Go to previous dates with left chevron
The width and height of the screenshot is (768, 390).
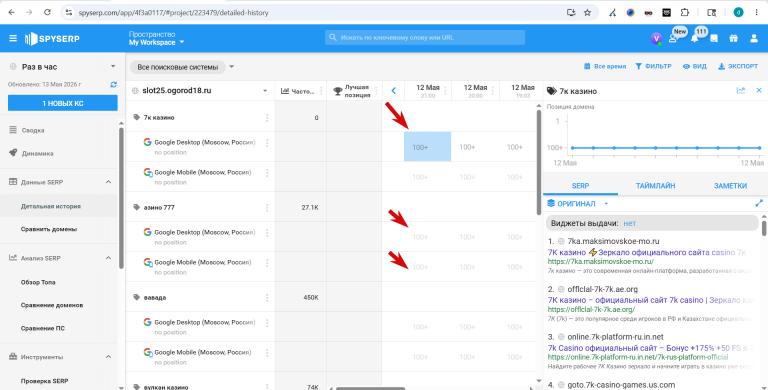click(393, 91)
